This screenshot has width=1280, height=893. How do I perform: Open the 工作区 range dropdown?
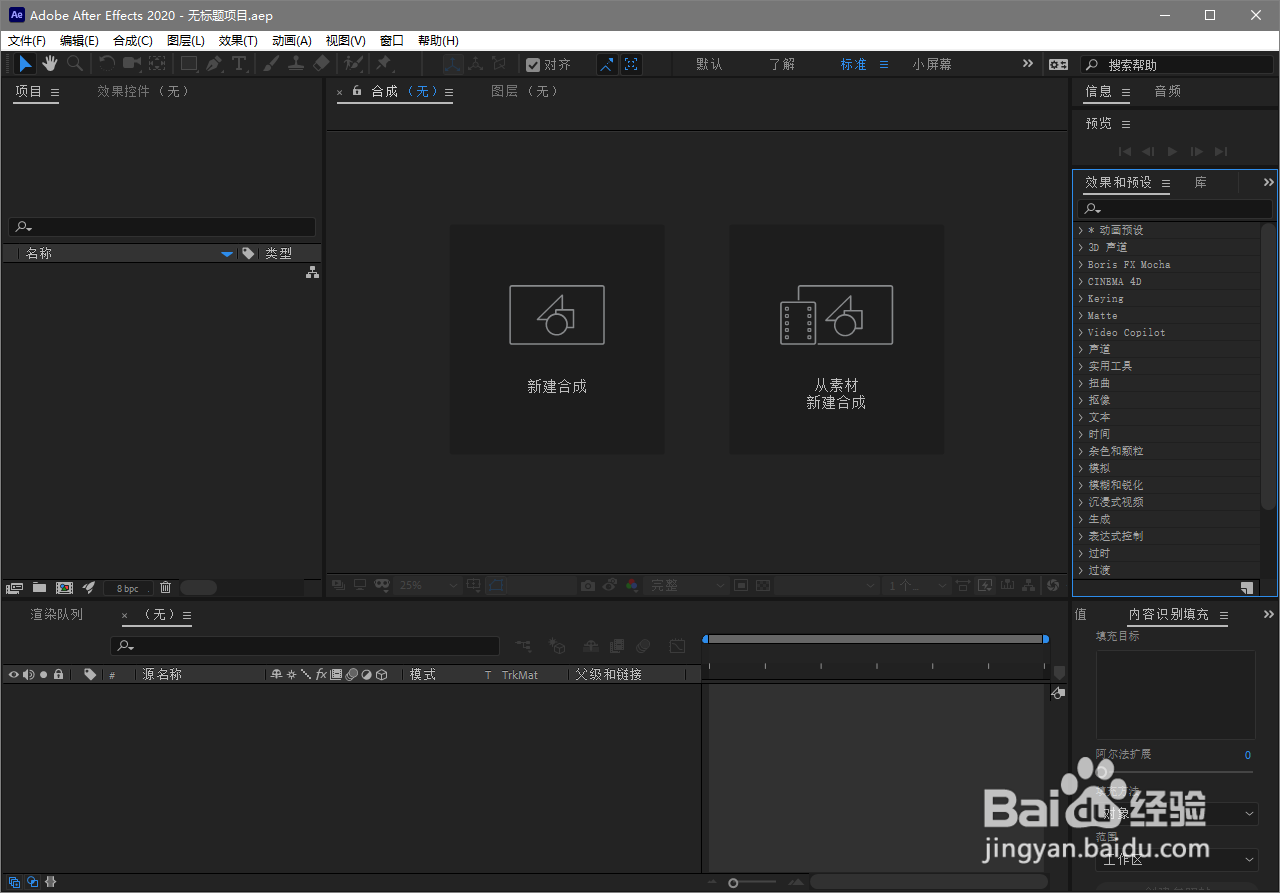pyautogui.click(x=1177, y=859)
